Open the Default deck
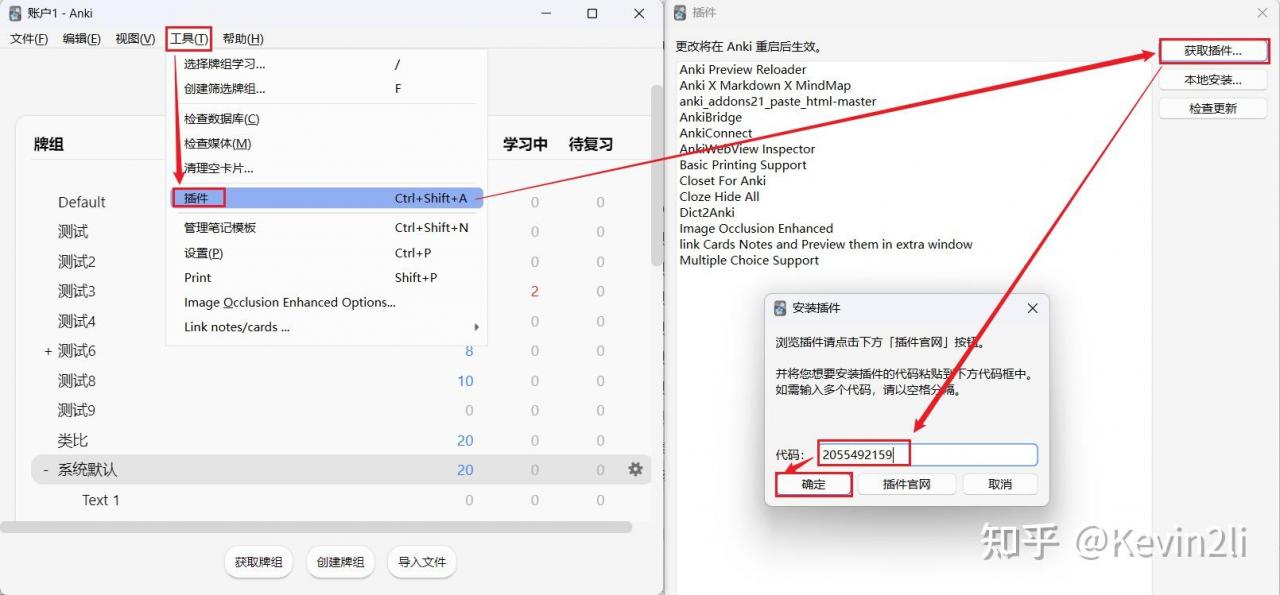Screen dimensions: 1280x595 pos(82,202)
